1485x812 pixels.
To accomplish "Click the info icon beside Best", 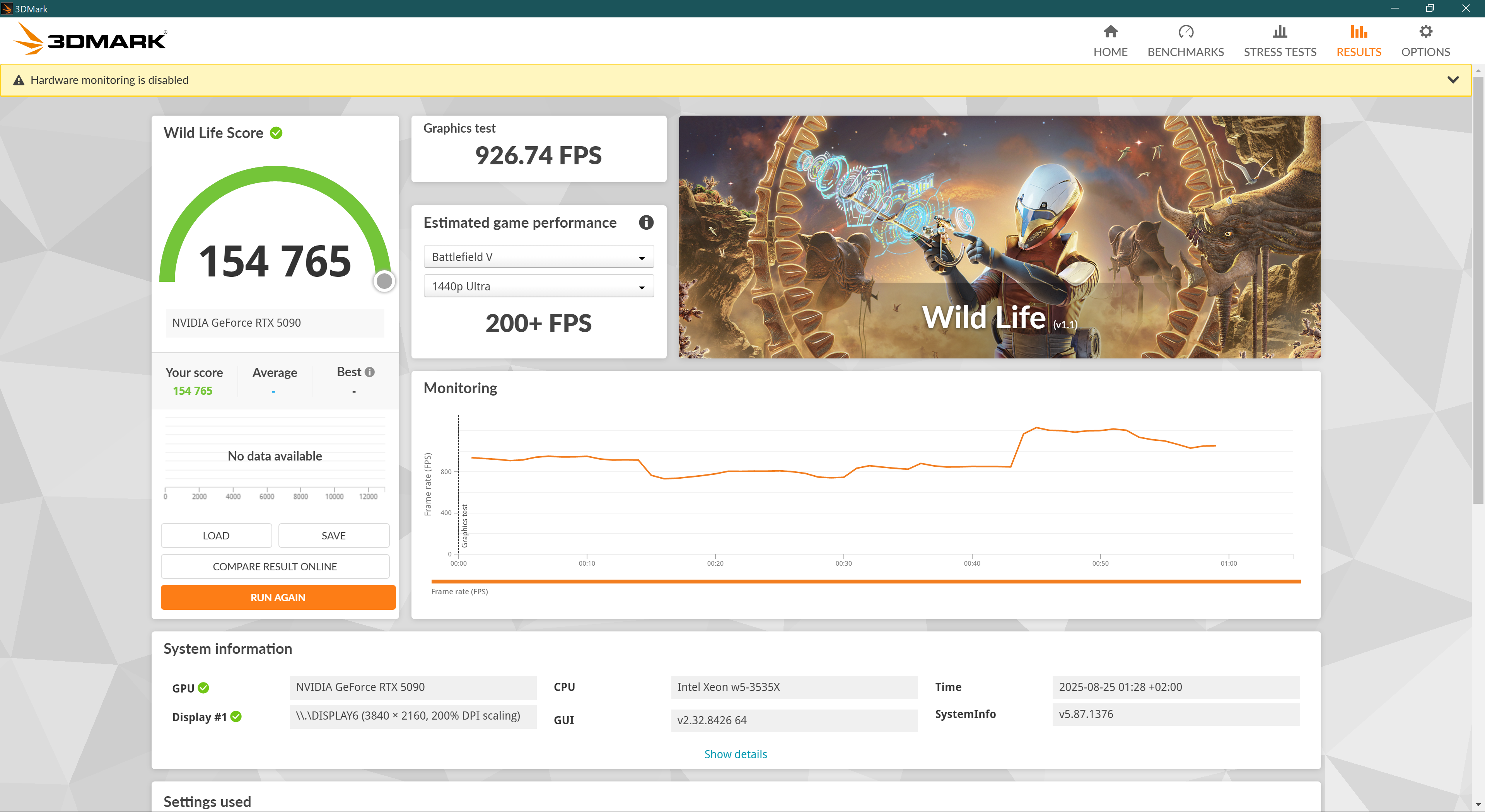I will click(370, 372).
